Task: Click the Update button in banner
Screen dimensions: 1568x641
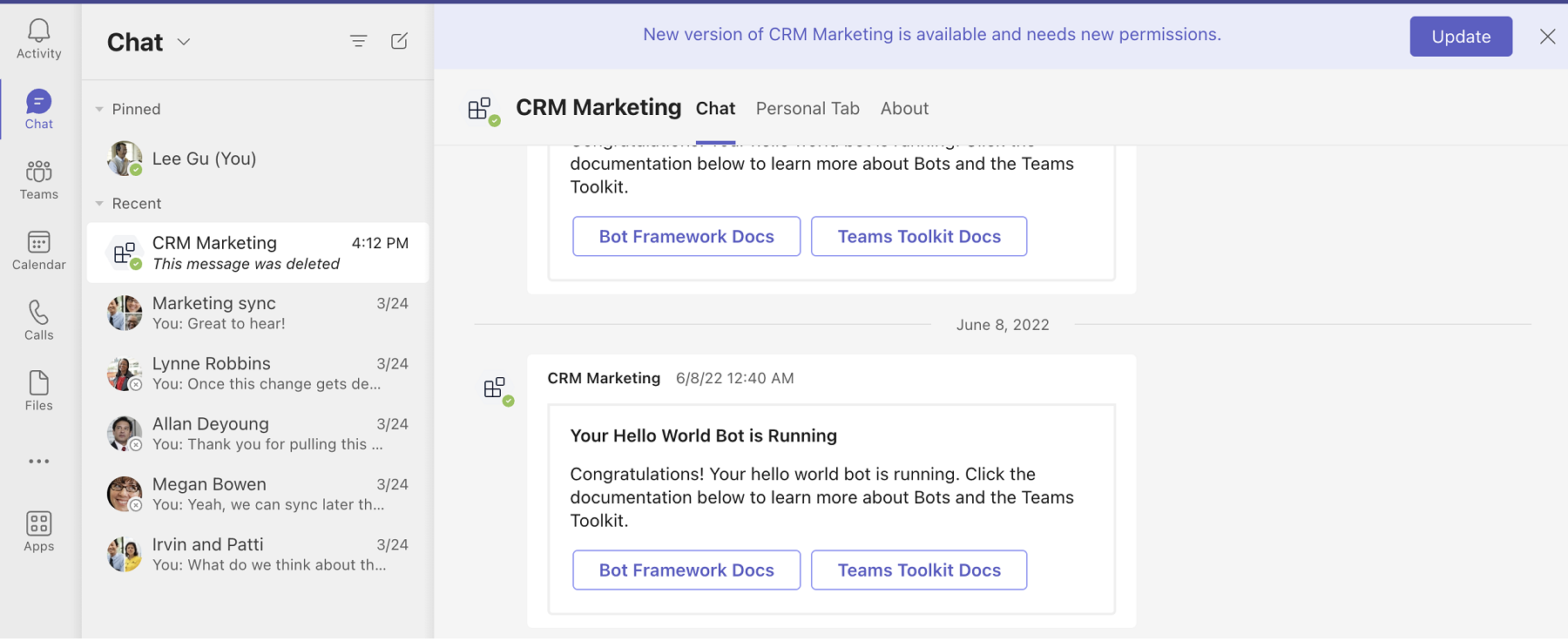Action: pos(1461,37)
